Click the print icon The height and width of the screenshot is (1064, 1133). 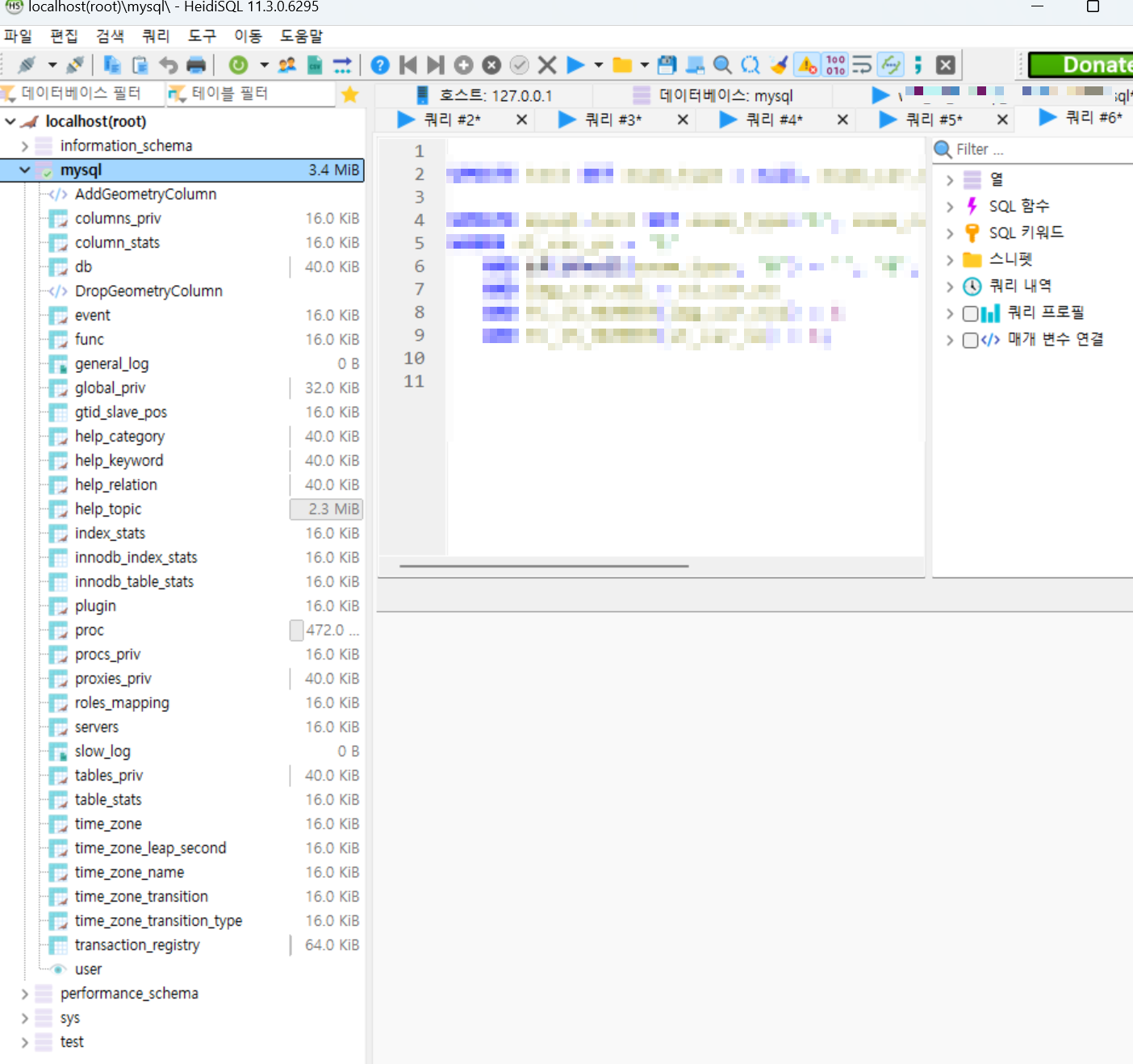pyautogui.click(x=196, y=65)
